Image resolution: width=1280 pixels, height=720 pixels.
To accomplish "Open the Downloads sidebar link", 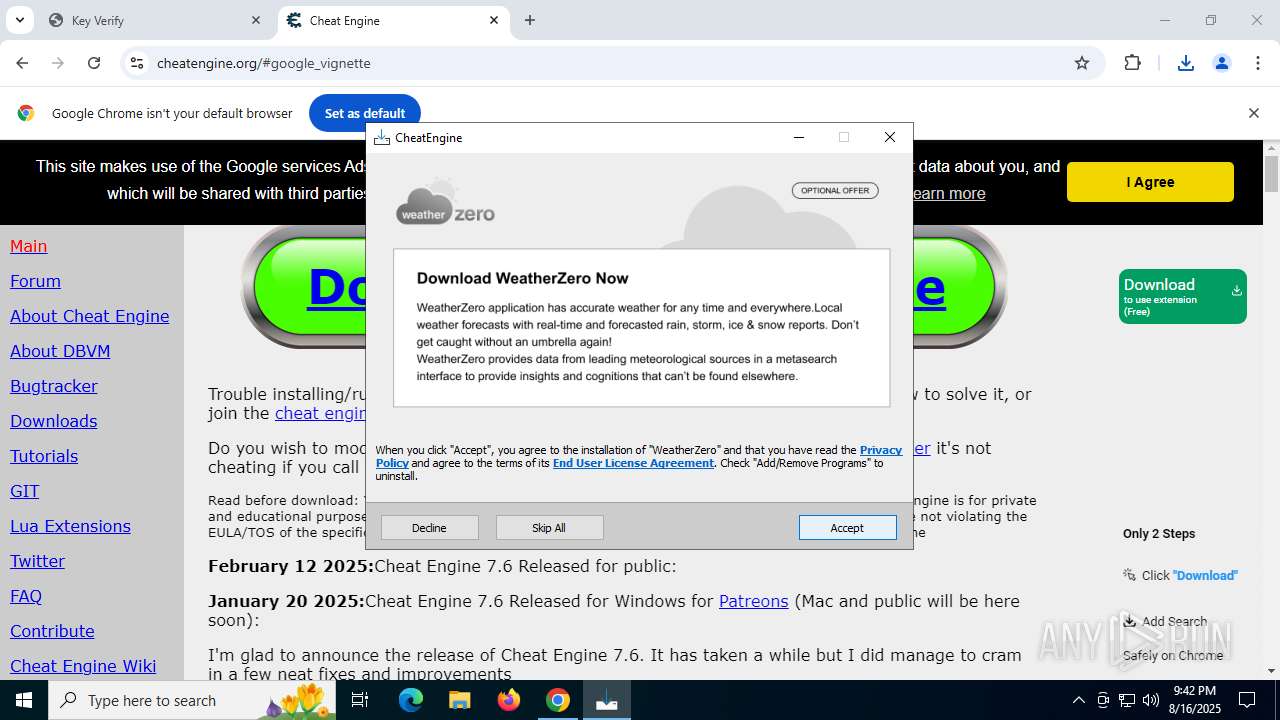I will (54, 421).
